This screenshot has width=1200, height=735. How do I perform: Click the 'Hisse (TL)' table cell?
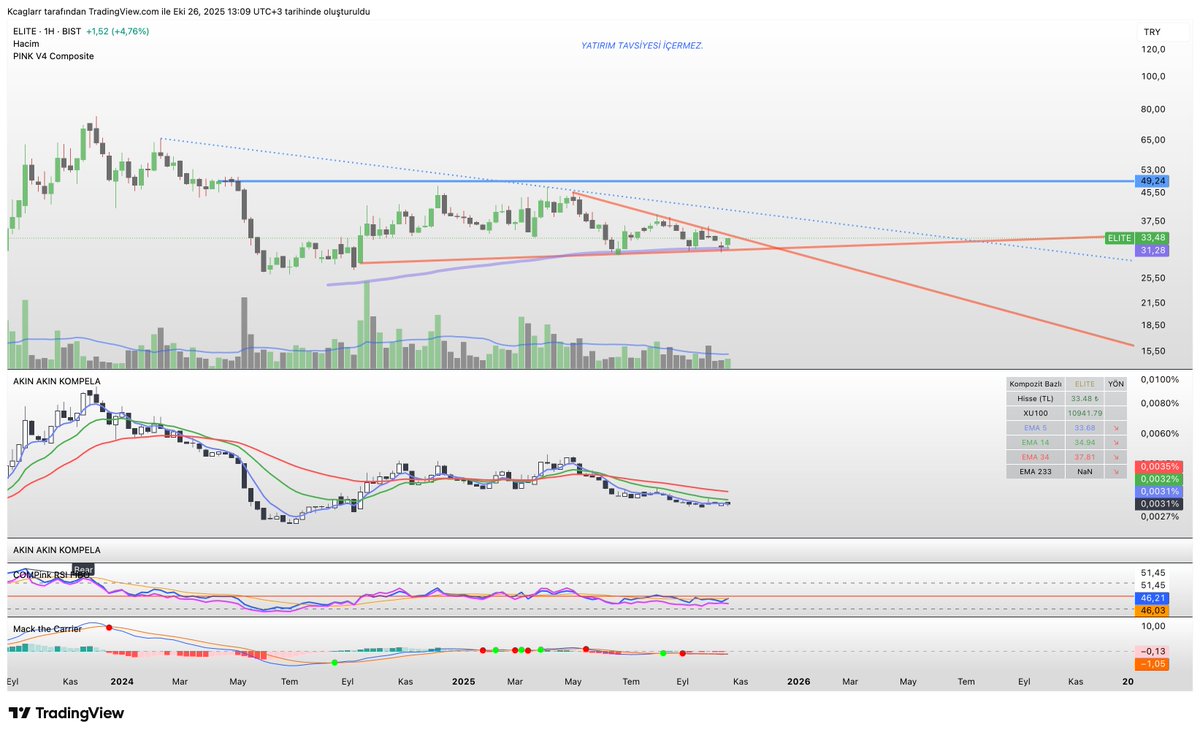1035,398
